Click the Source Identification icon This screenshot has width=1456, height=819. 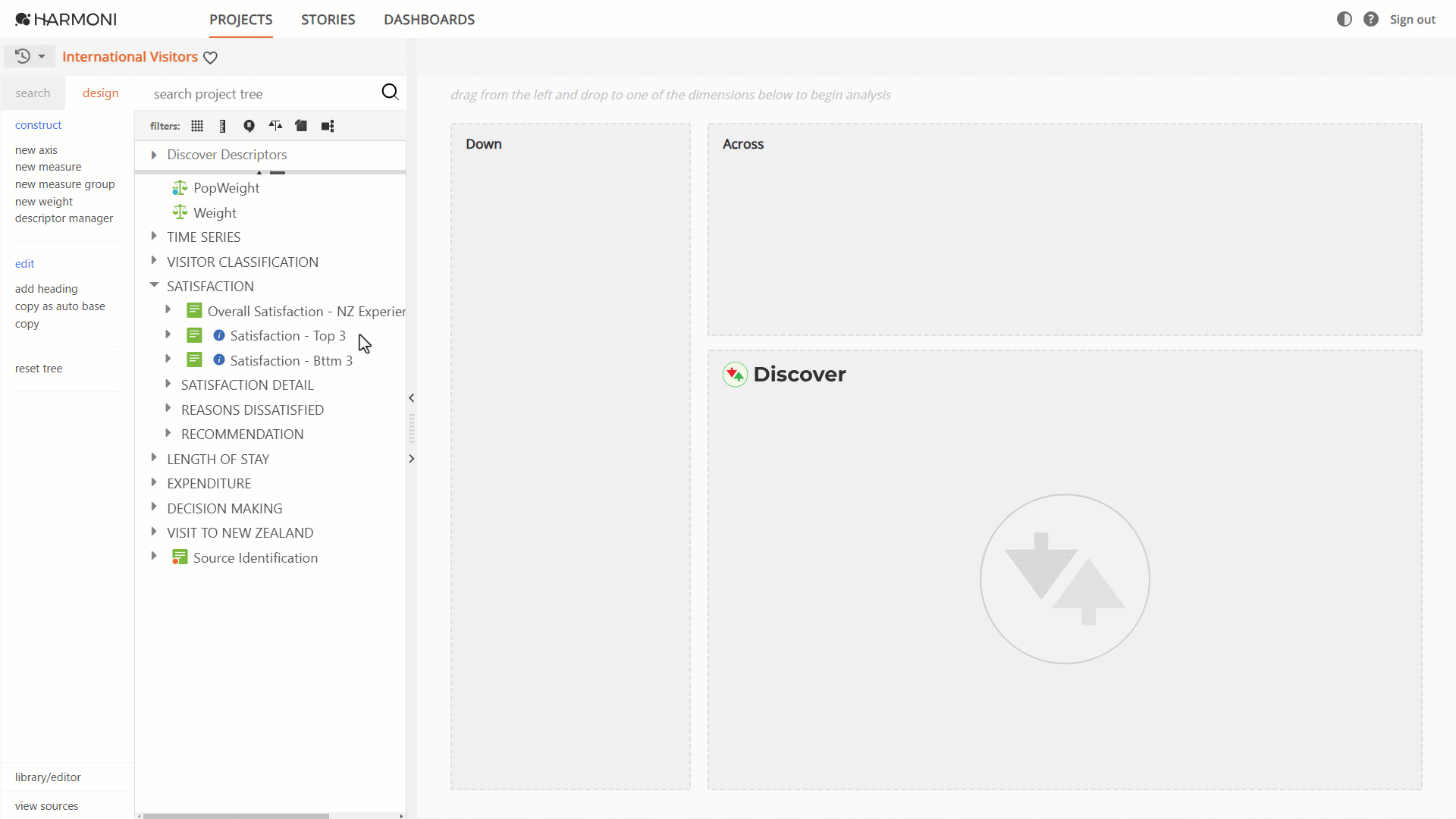[x=180, y=557]
